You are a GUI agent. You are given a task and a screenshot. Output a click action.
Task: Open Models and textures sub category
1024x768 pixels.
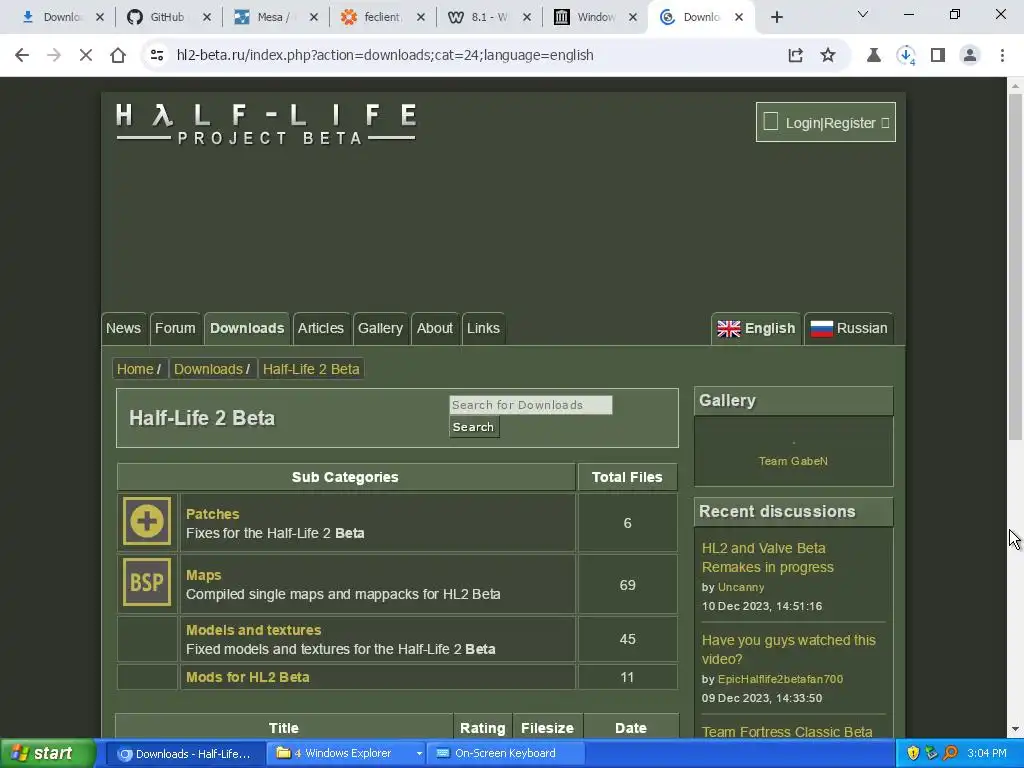(253, 630)
